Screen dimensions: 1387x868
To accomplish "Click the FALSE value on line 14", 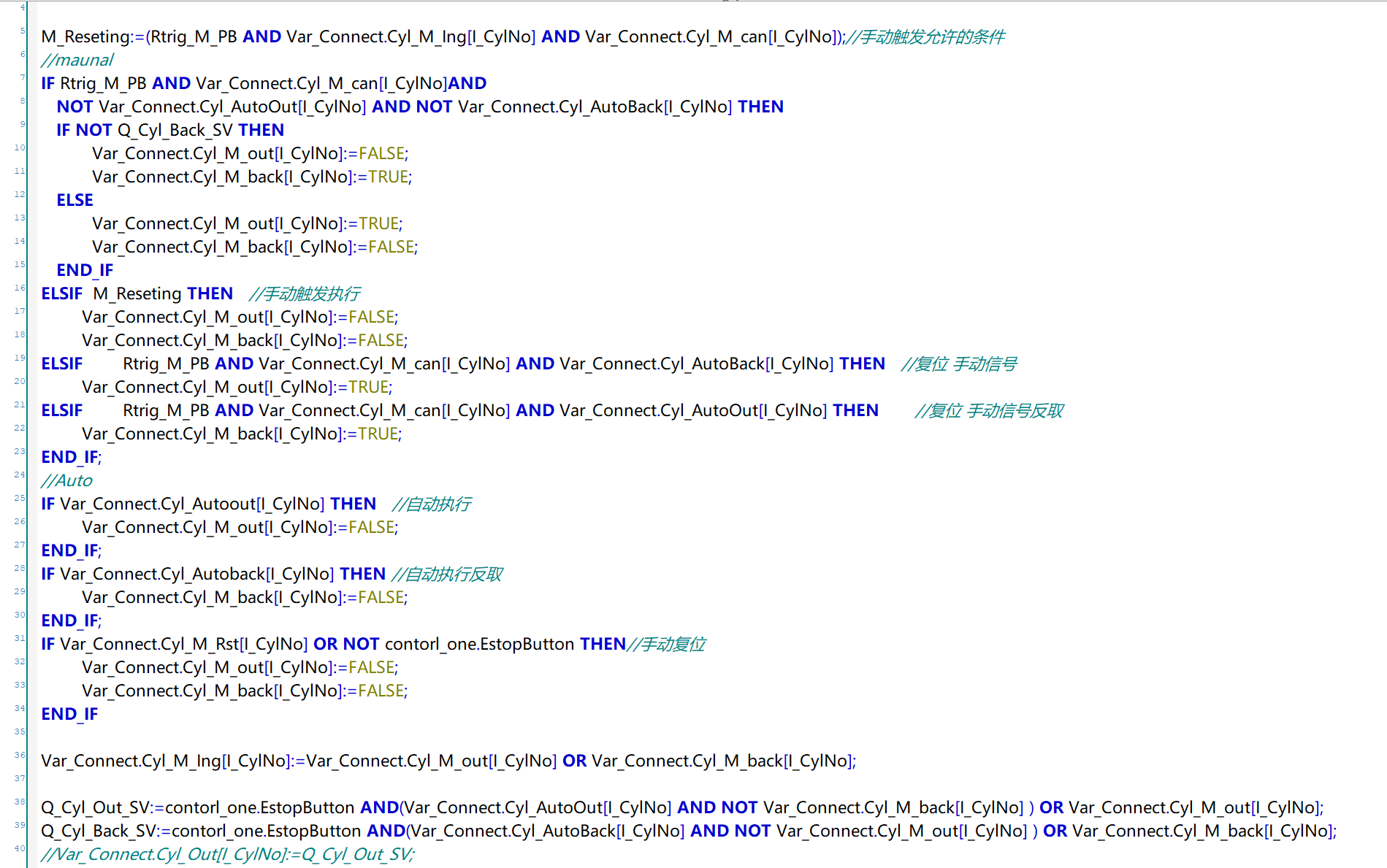I will pyautogui.click(x=391, y=247).
